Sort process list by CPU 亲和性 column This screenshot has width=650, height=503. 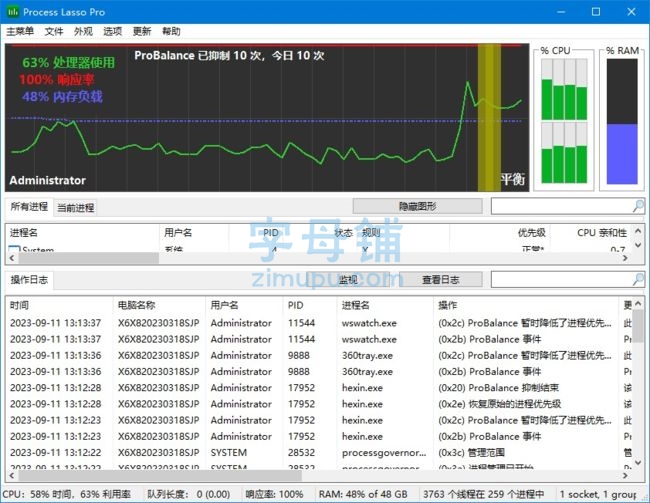click(590, 233)
